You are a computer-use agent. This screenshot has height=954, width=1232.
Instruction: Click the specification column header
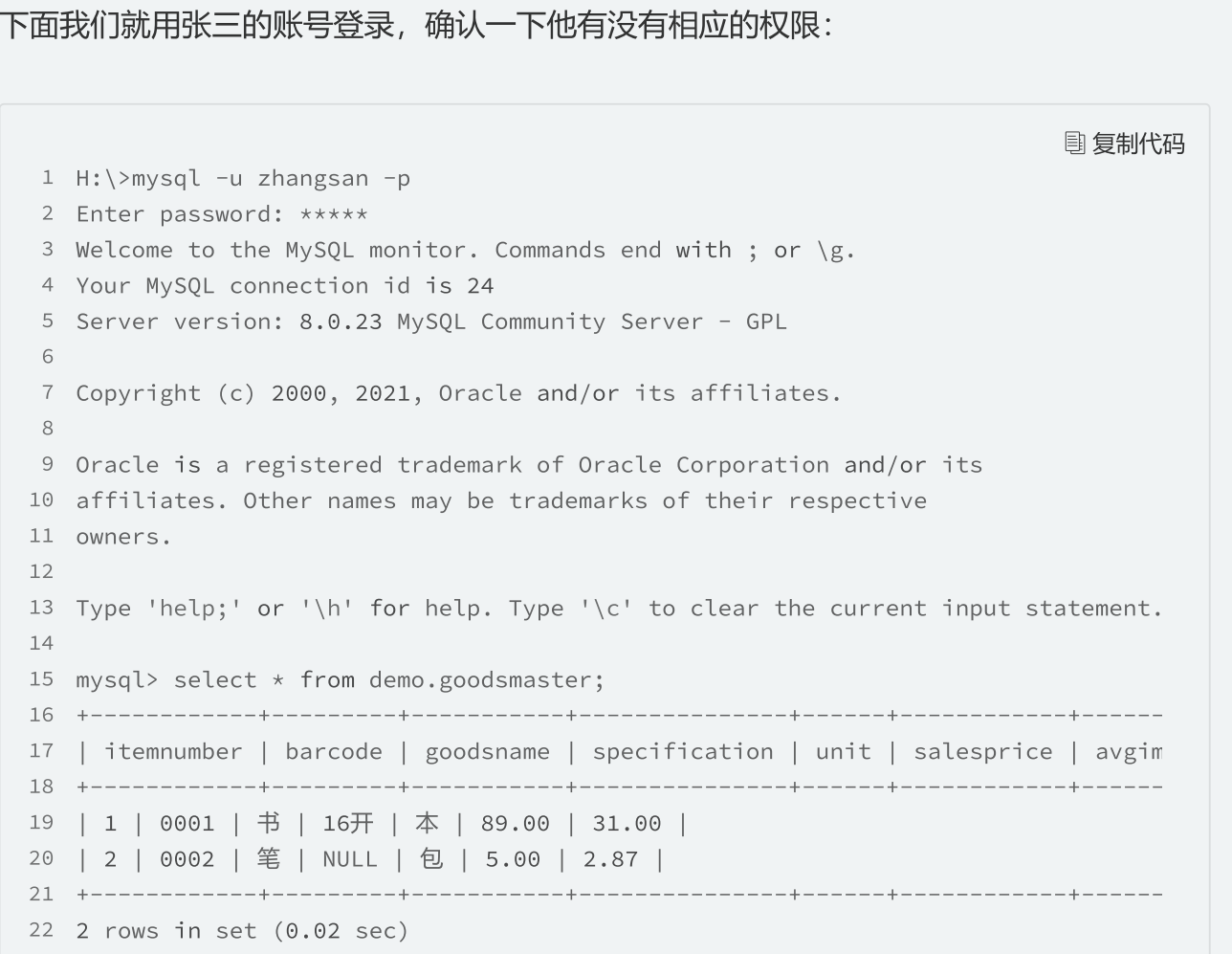683,752
